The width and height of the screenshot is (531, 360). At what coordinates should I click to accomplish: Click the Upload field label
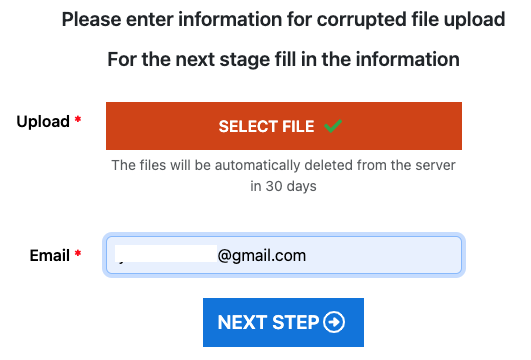(43, 121)
